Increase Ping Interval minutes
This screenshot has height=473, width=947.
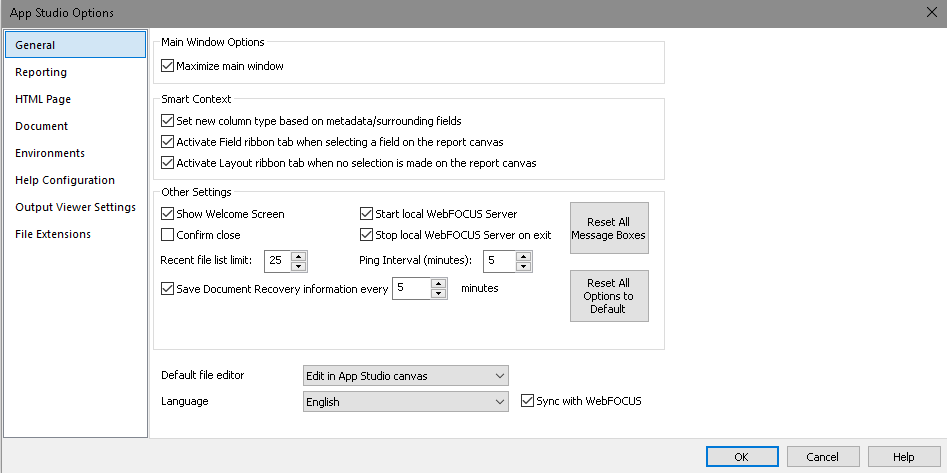coord(524,256)
